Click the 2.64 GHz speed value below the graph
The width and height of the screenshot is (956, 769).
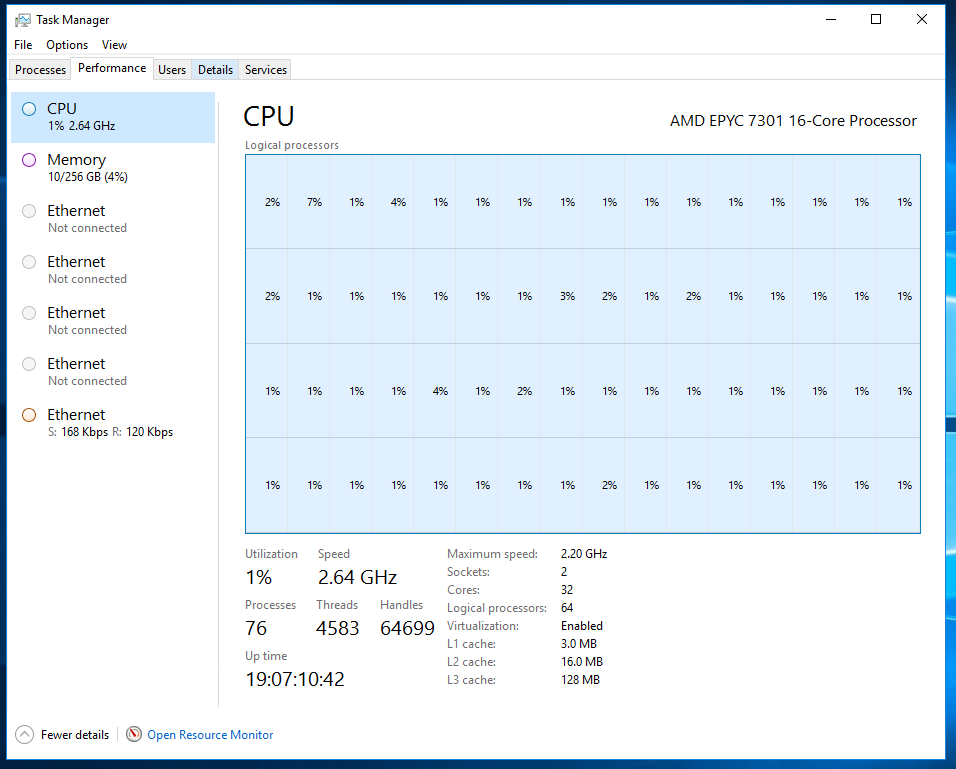357,577
